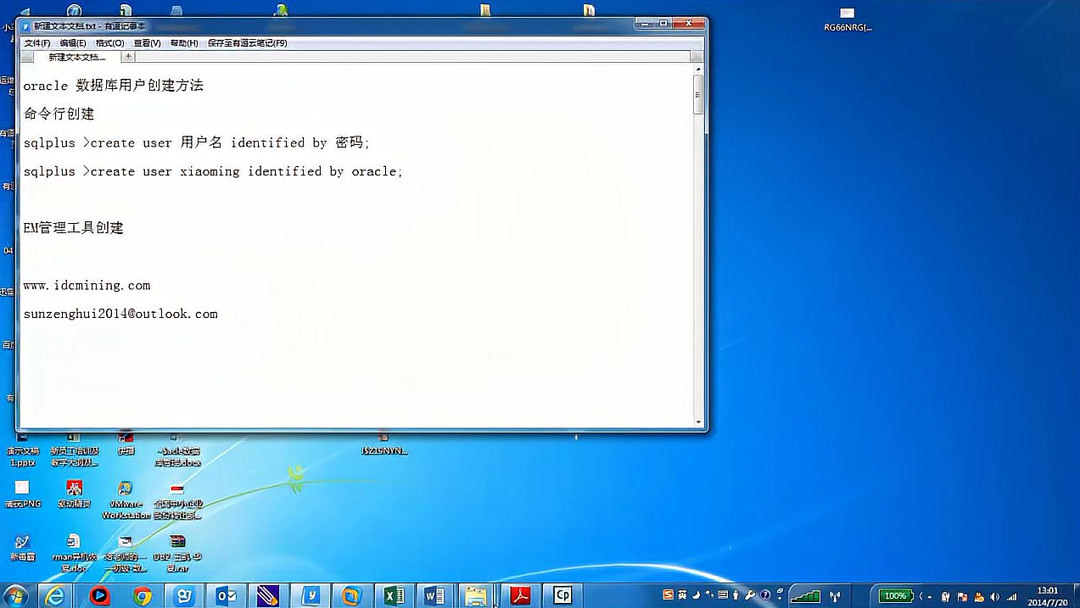Launch Internet Explorer from the taskbar
Screen dimensions: 1080x608
tap(57, 596)
